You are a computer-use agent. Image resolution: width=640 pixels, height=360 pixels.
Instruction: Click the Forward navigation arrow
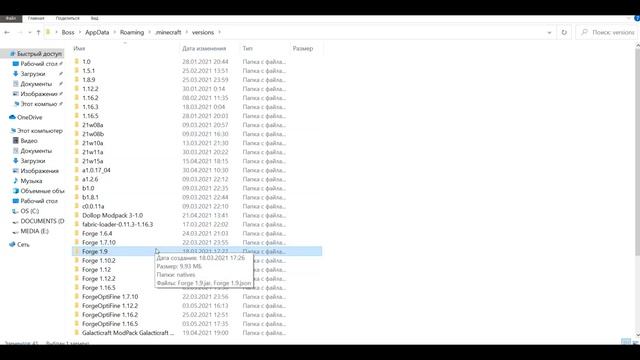point(20,32)
